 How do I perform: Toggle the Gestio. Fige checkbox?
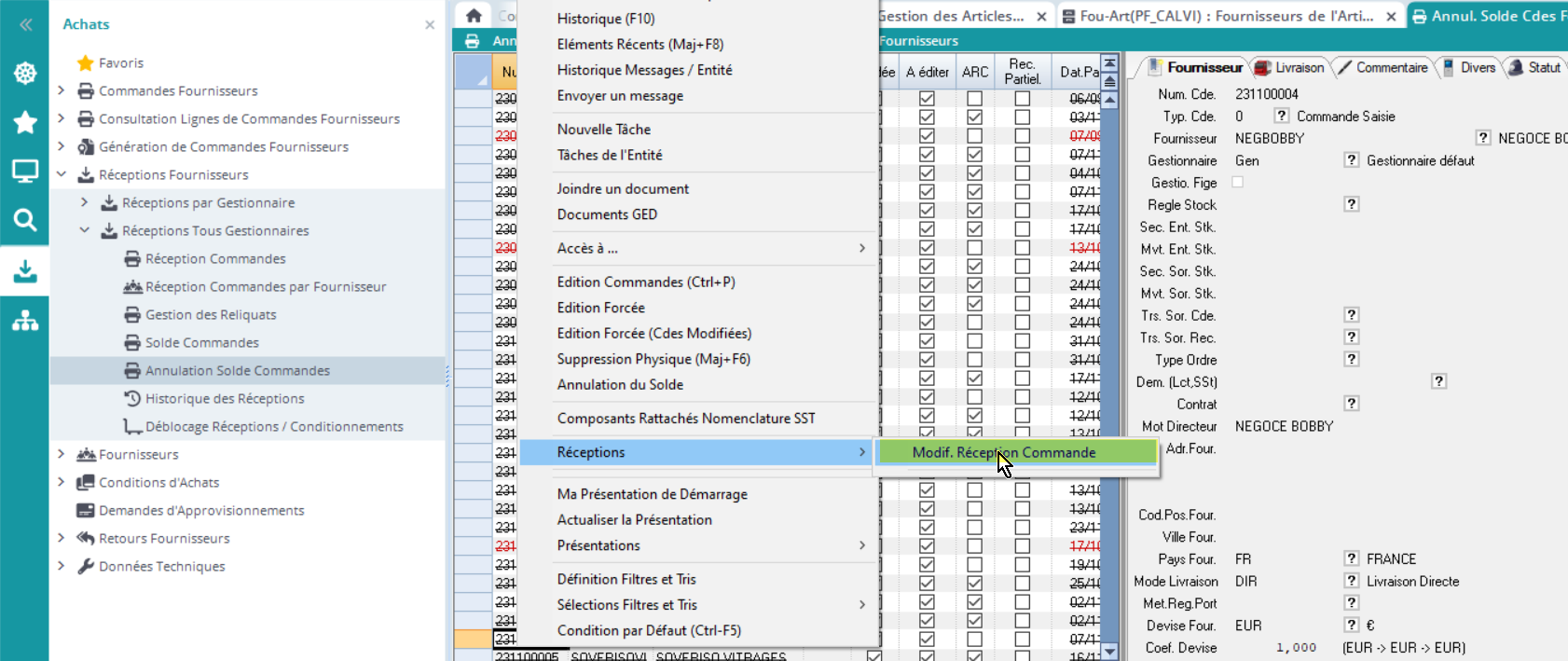point(1238,183)
